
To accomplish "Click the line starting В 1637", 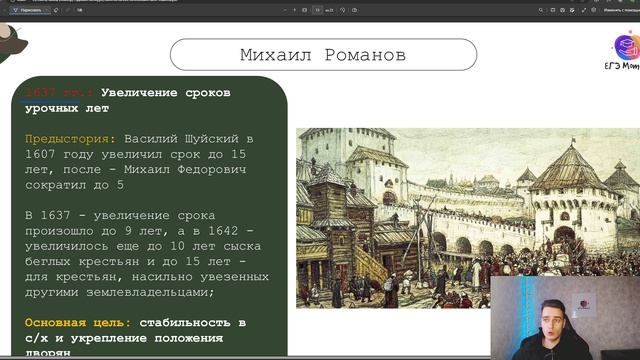I will 120,216.
